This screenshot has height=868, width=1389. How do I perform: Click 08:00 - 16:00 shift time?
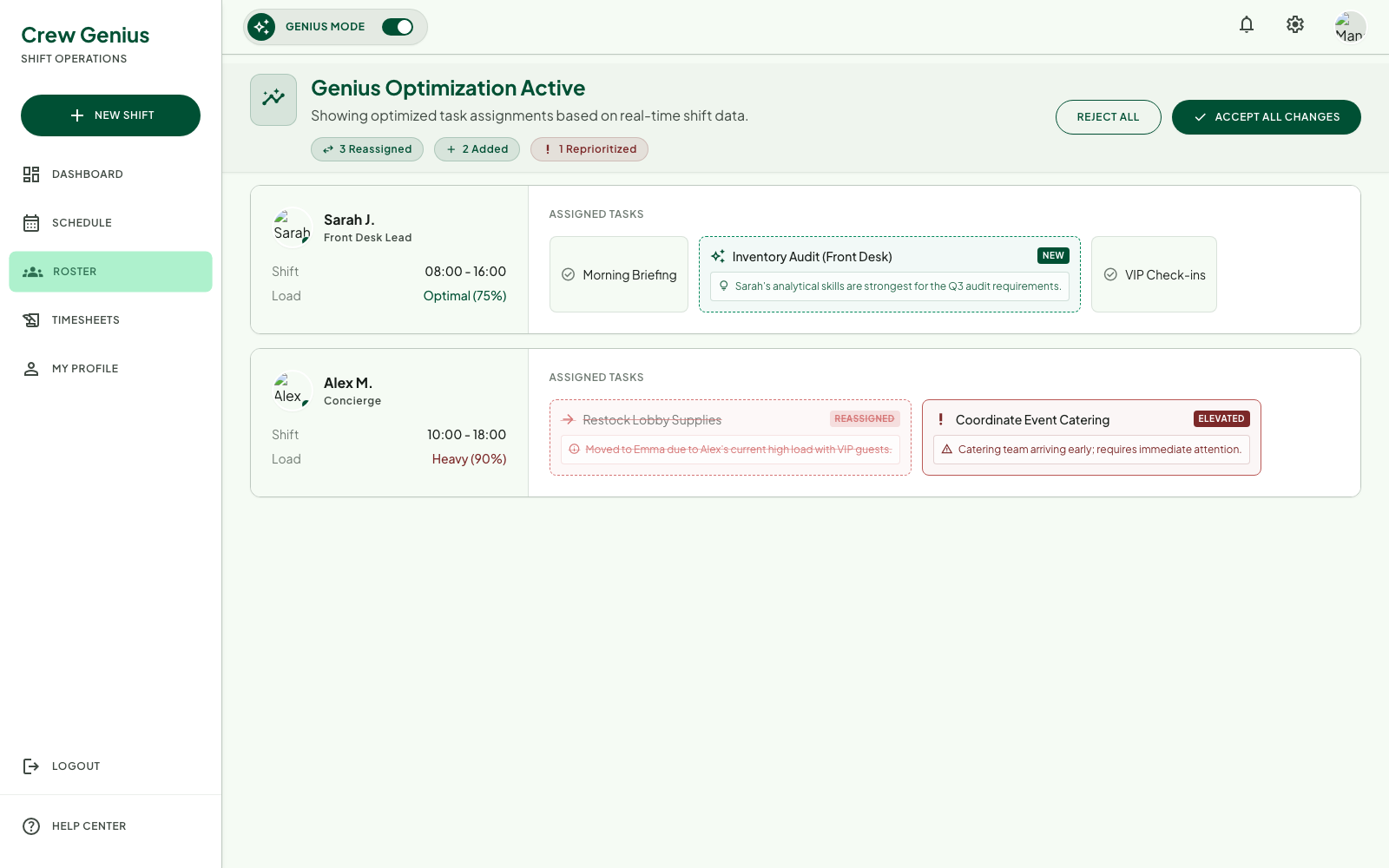coord(465,272)
